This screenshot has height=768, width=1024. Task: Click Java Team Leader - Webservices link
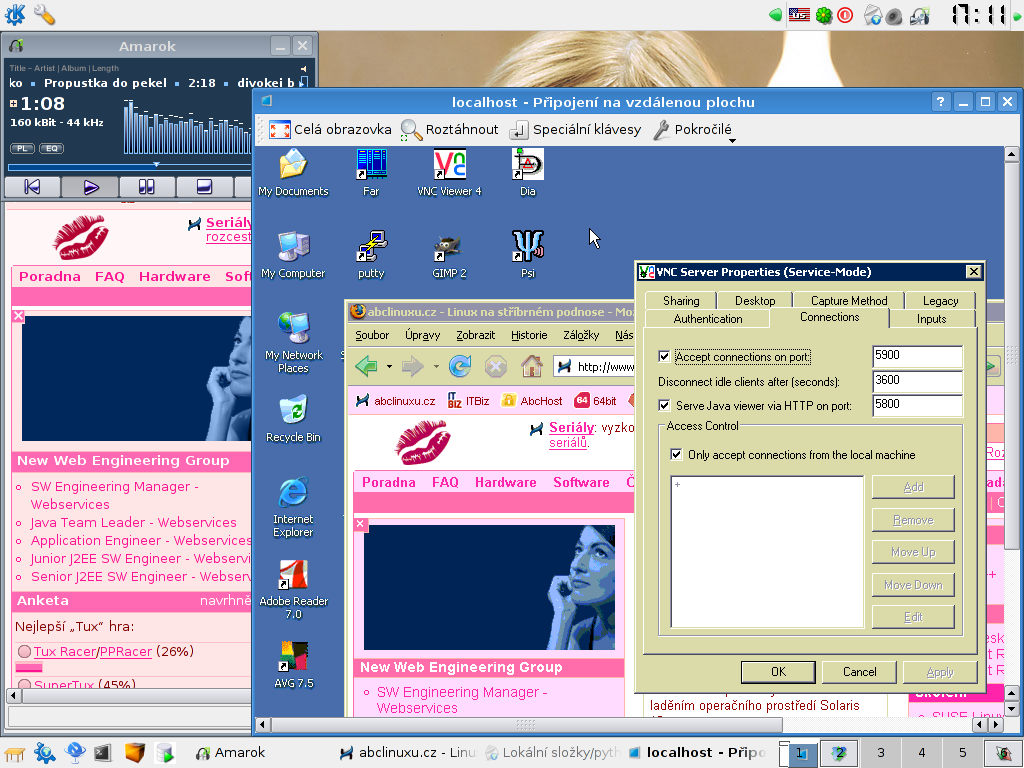point(133,522)
